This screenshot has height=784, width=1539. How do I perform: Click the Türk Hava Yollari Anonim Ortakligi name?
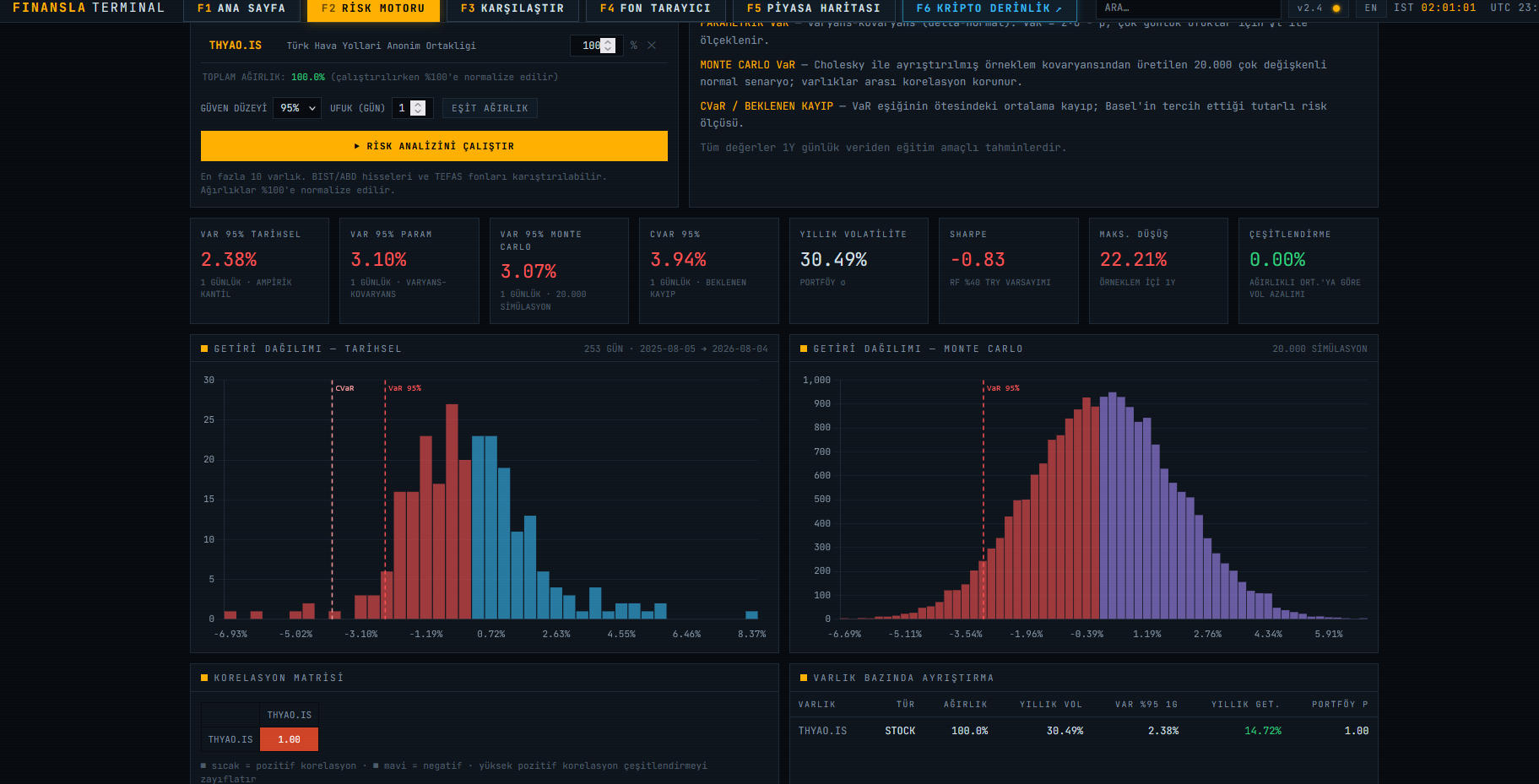pos(381,46)
